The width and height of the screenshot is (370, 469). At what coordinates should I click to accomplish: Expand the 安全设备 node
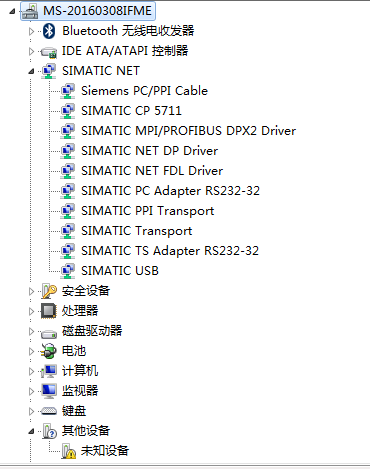[31, 291]
